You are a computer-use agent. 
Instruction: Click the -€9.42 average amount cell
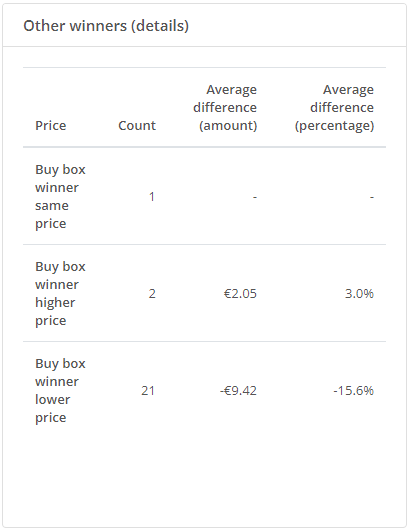[x=238, y=390]
